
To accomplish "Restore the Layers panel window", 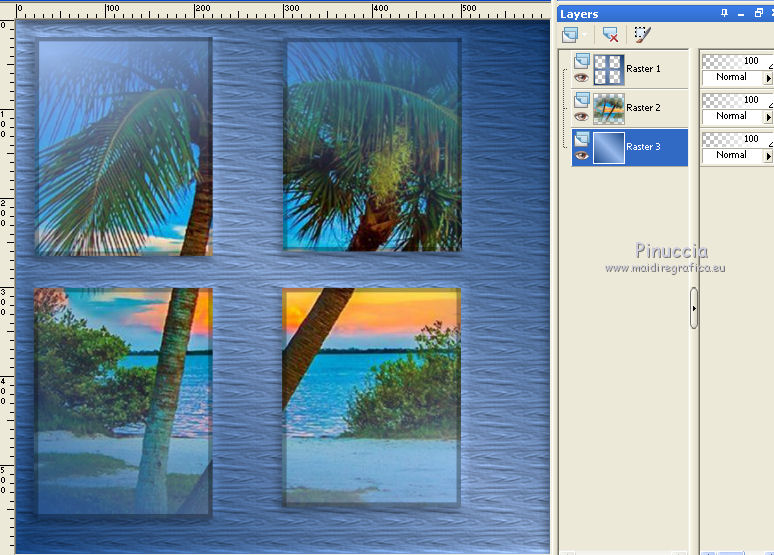I will coord(759,13).
